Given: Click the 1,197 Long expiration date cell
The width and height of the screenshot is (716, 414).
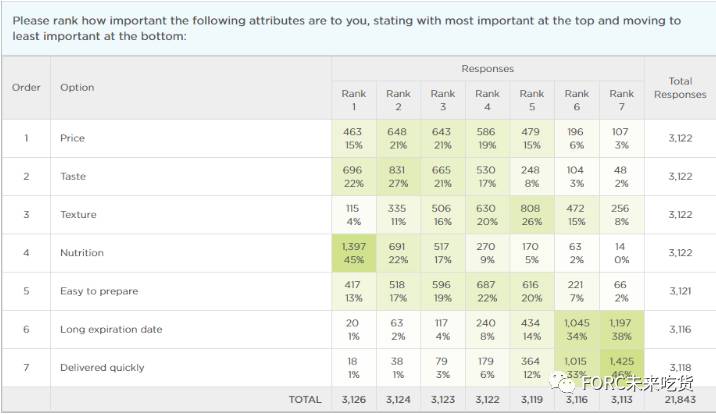Looking at the screenshot, I should pyautogui.click(x=621, y=329).
